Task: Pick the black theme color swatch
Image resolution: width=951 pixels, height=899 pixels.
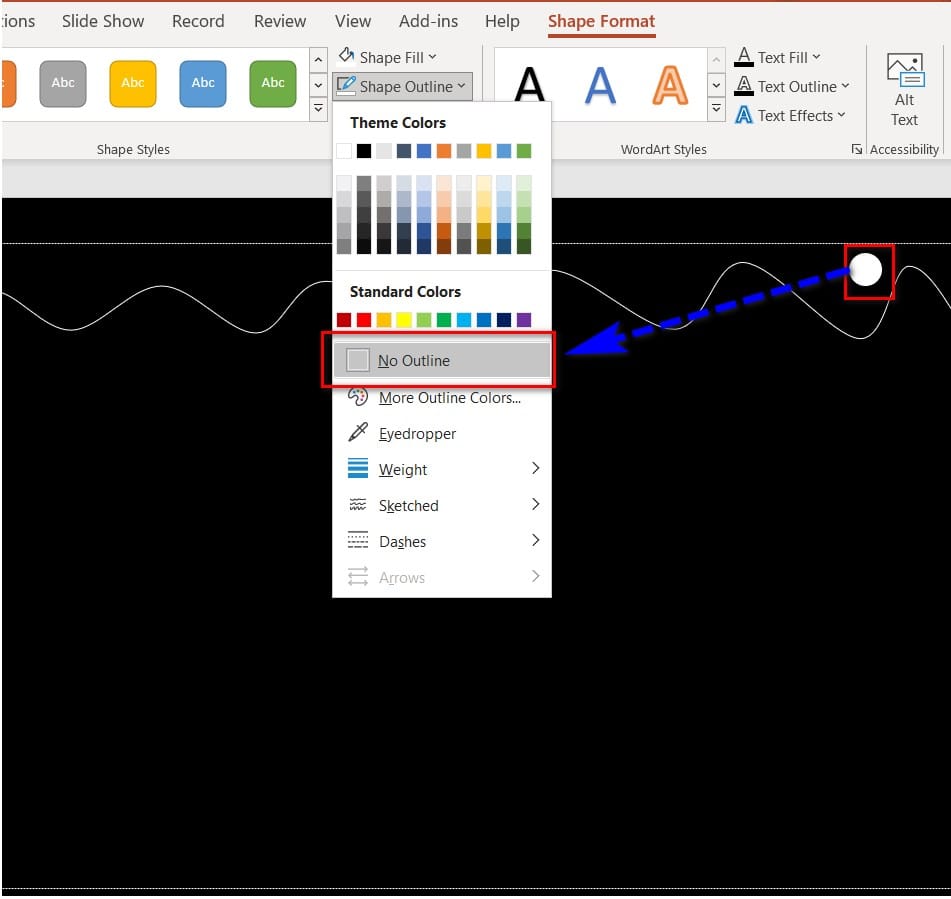Action: pyautogui.click(x=364, y=151)
